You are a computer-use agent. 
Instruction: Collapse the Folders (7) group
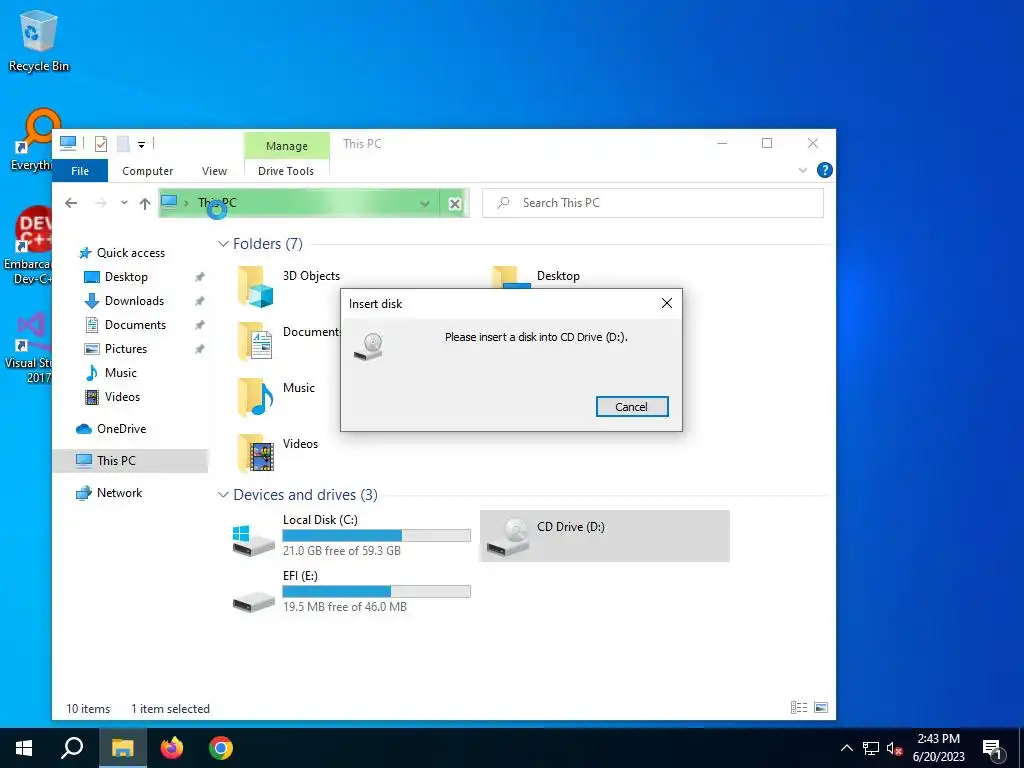coord(223,244)
